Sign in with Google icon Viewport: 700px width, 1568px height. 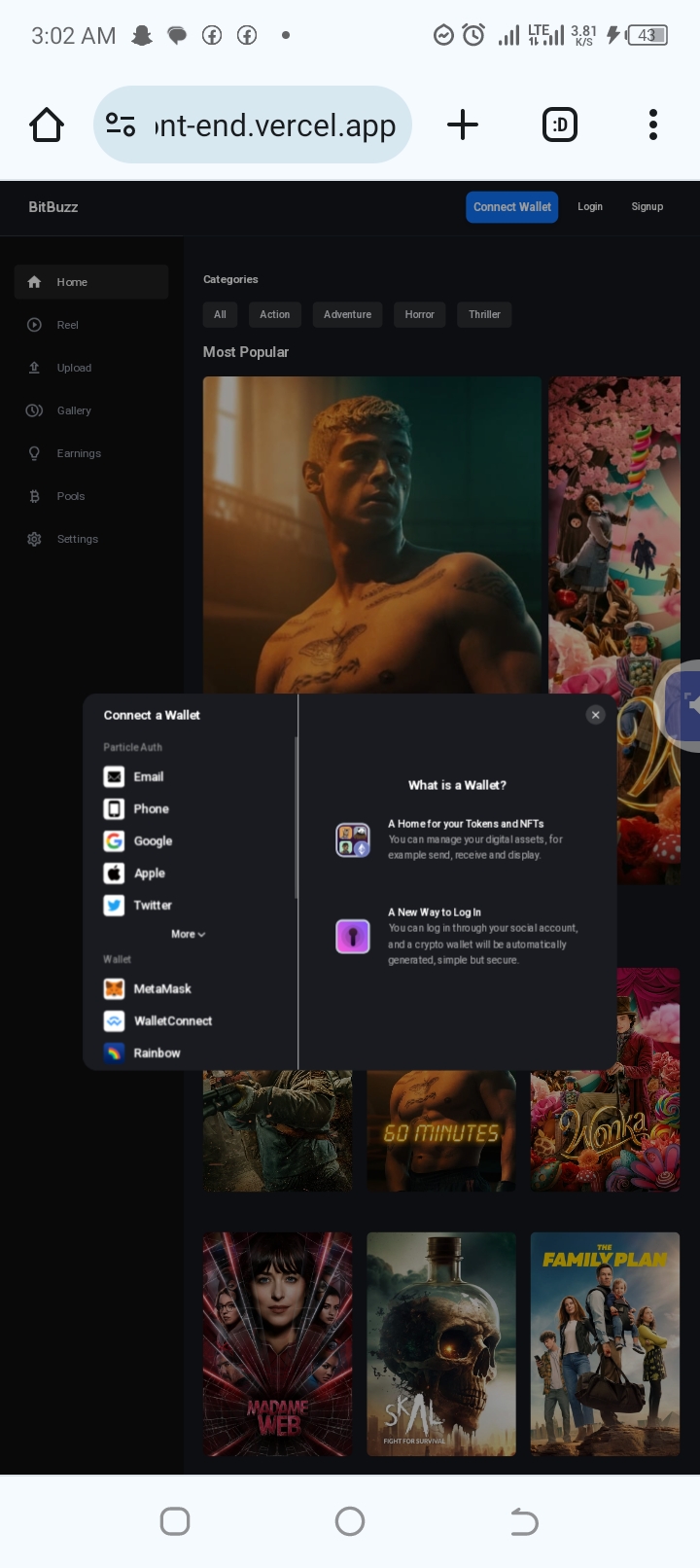coord(115,840)
